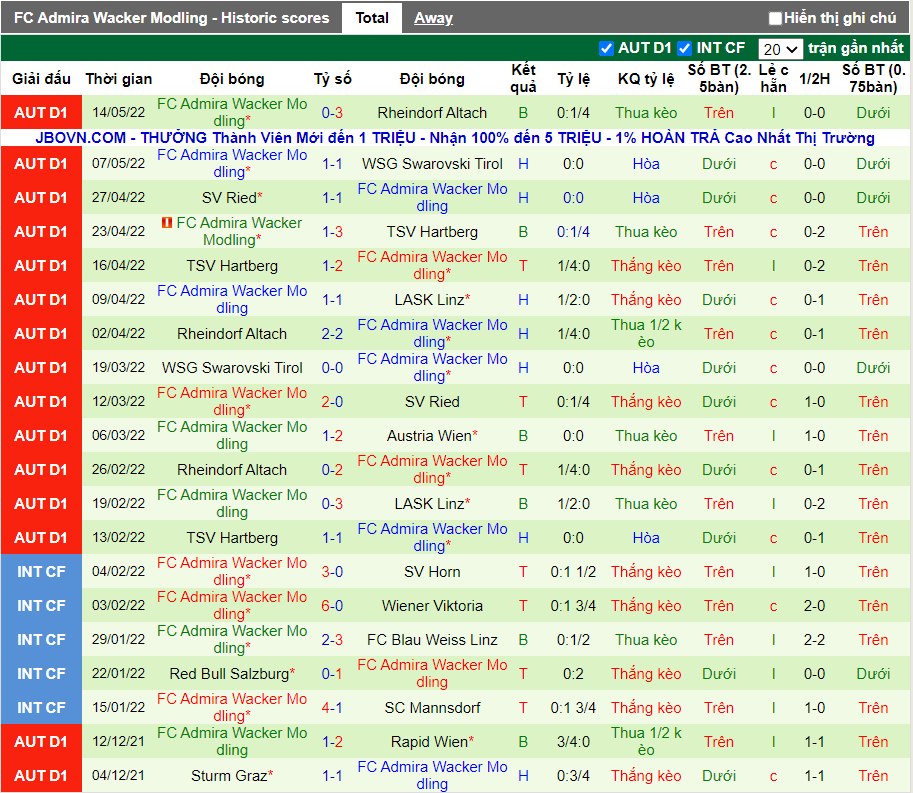The width and height of the screenshot is (913, 793).
Task: Click FC Admira Wacker Modling - Historic scores title
Action: pos(171,18)
